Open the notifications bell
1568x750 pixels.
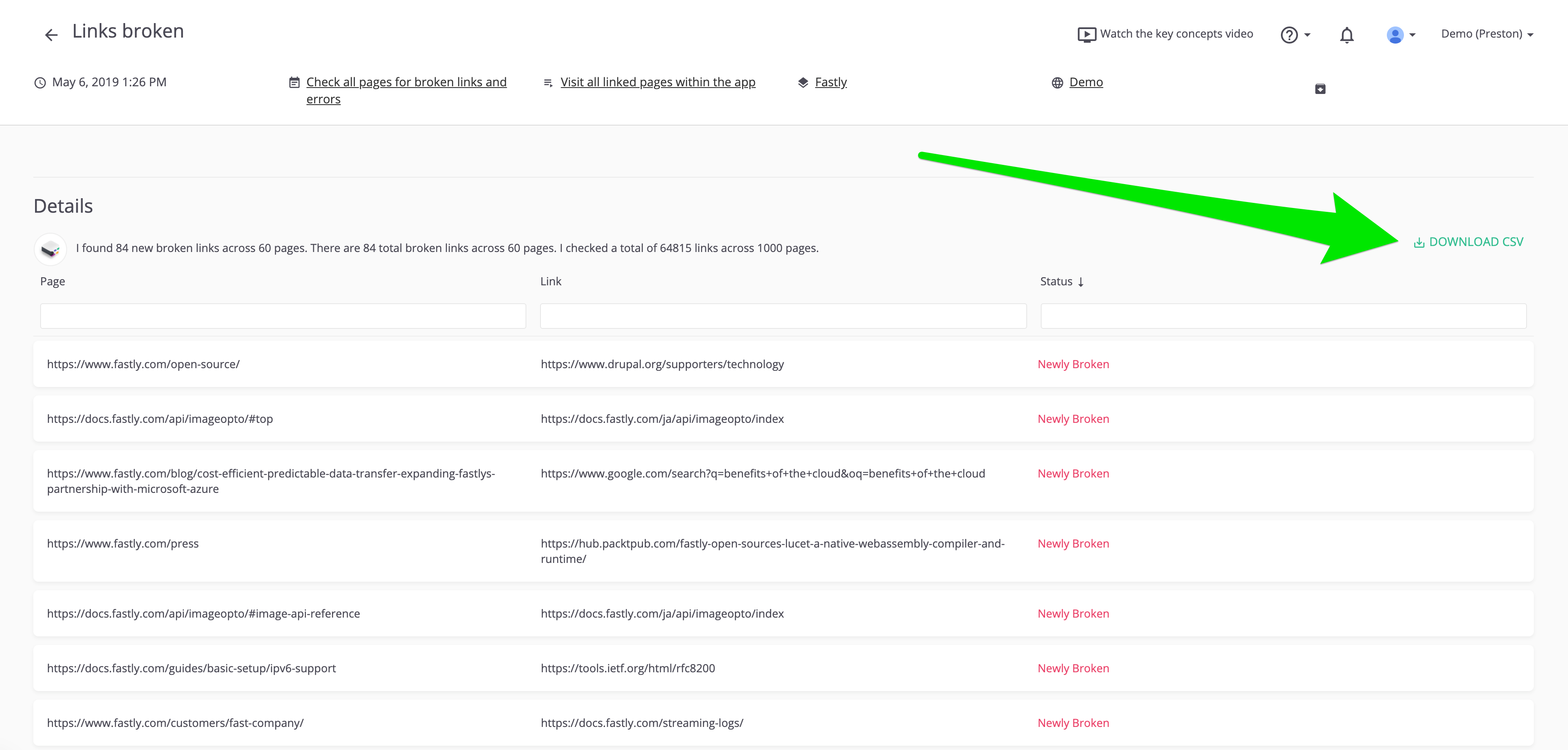click(1346, 35)
